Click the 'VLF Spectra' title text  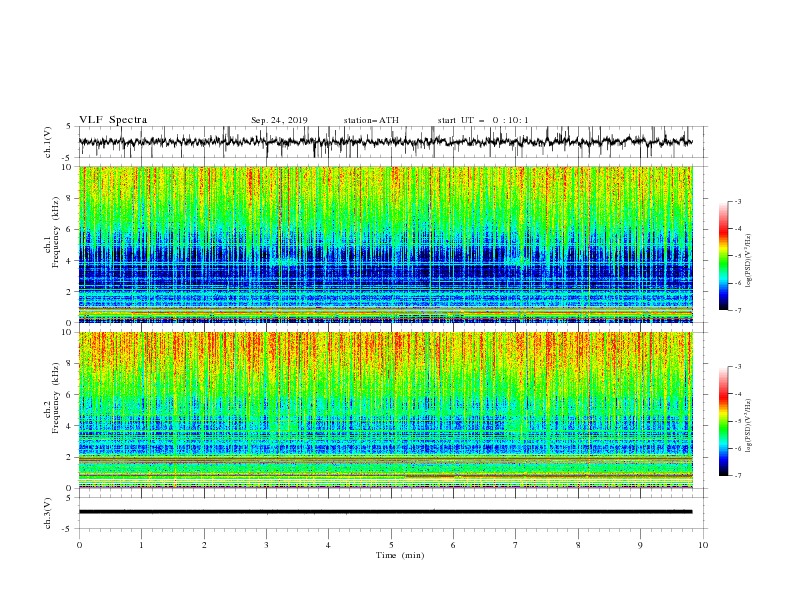tap(113, 120)
